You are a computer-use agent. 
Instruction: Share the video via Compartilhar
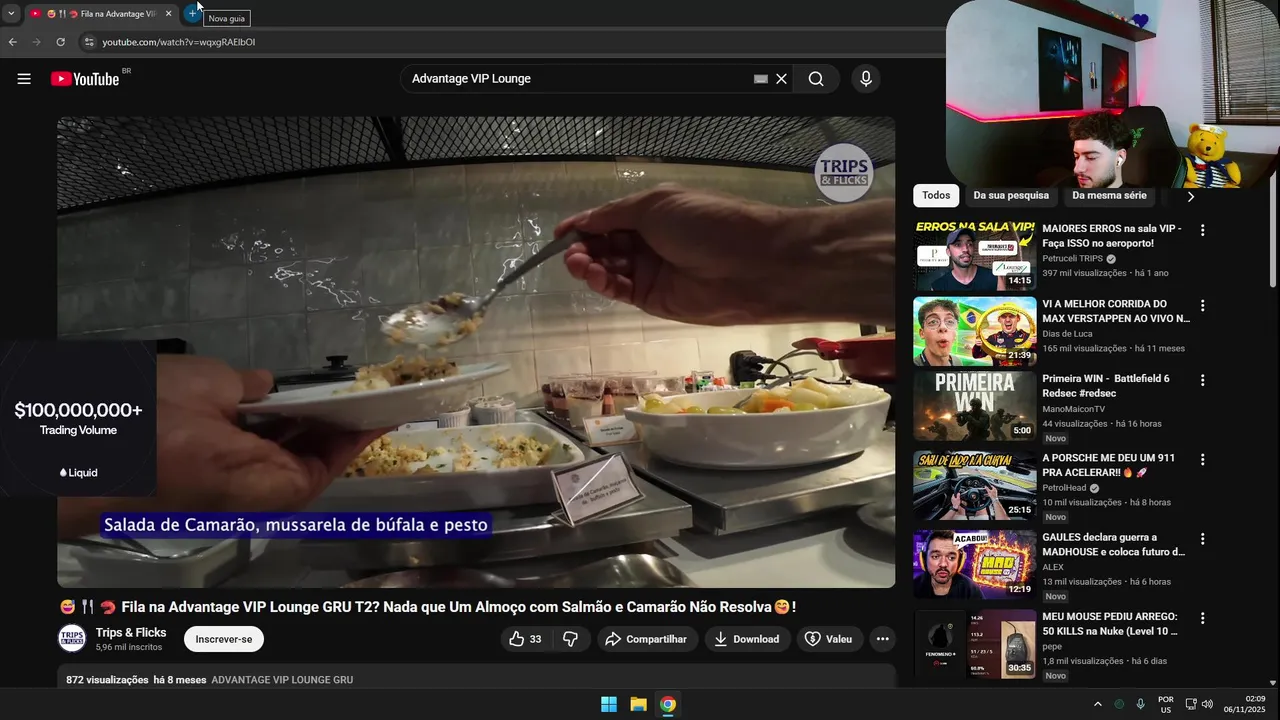tap(647, 639)
